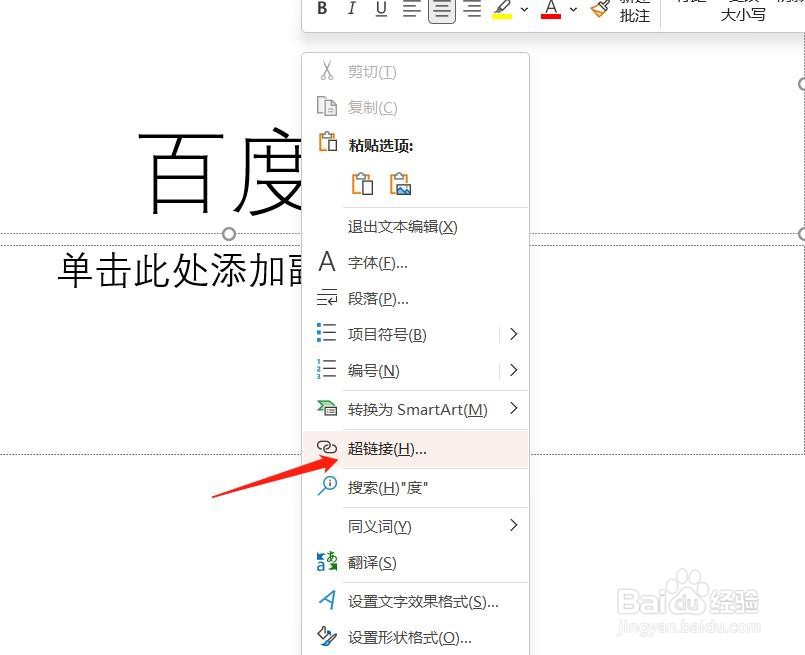Align text left in mini toolbar

coord(411,9)
